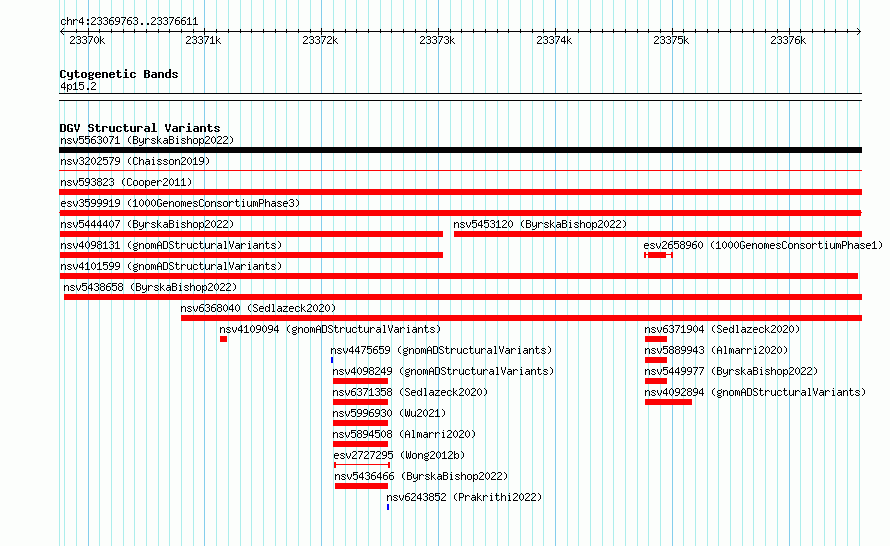Click the 23374k ruler tick label
Screen dimensions: 890x546
click(x=554, y=40)
